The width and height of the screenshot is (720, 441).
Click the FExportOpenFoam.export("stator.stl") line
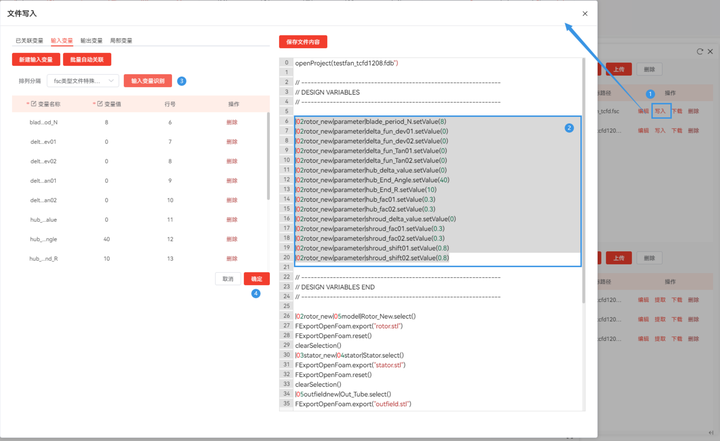coord(350,365)
